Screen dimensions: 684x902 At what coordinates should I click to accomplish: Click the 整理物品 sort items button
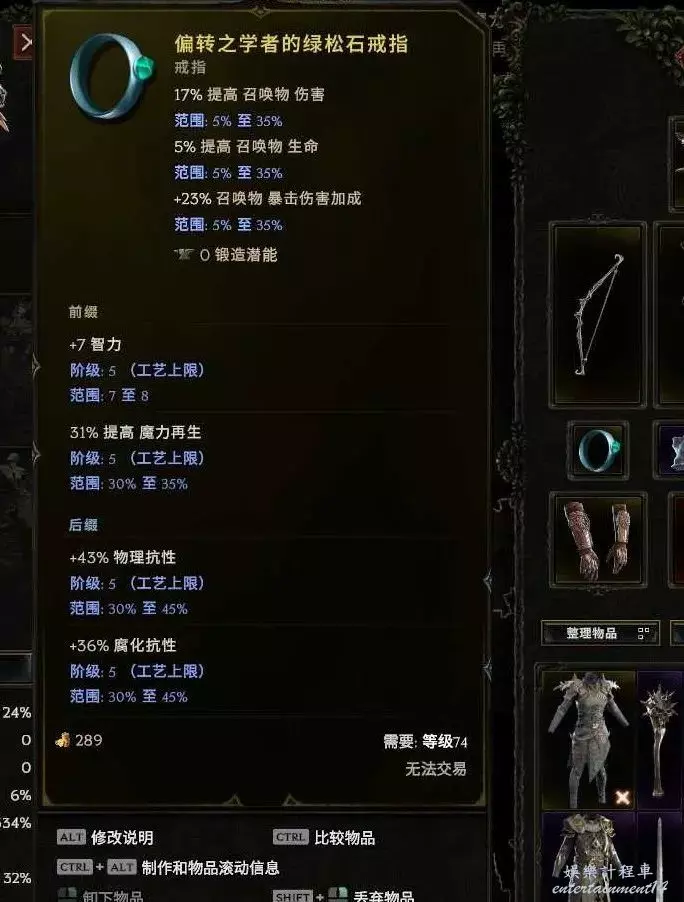point(600,633)
